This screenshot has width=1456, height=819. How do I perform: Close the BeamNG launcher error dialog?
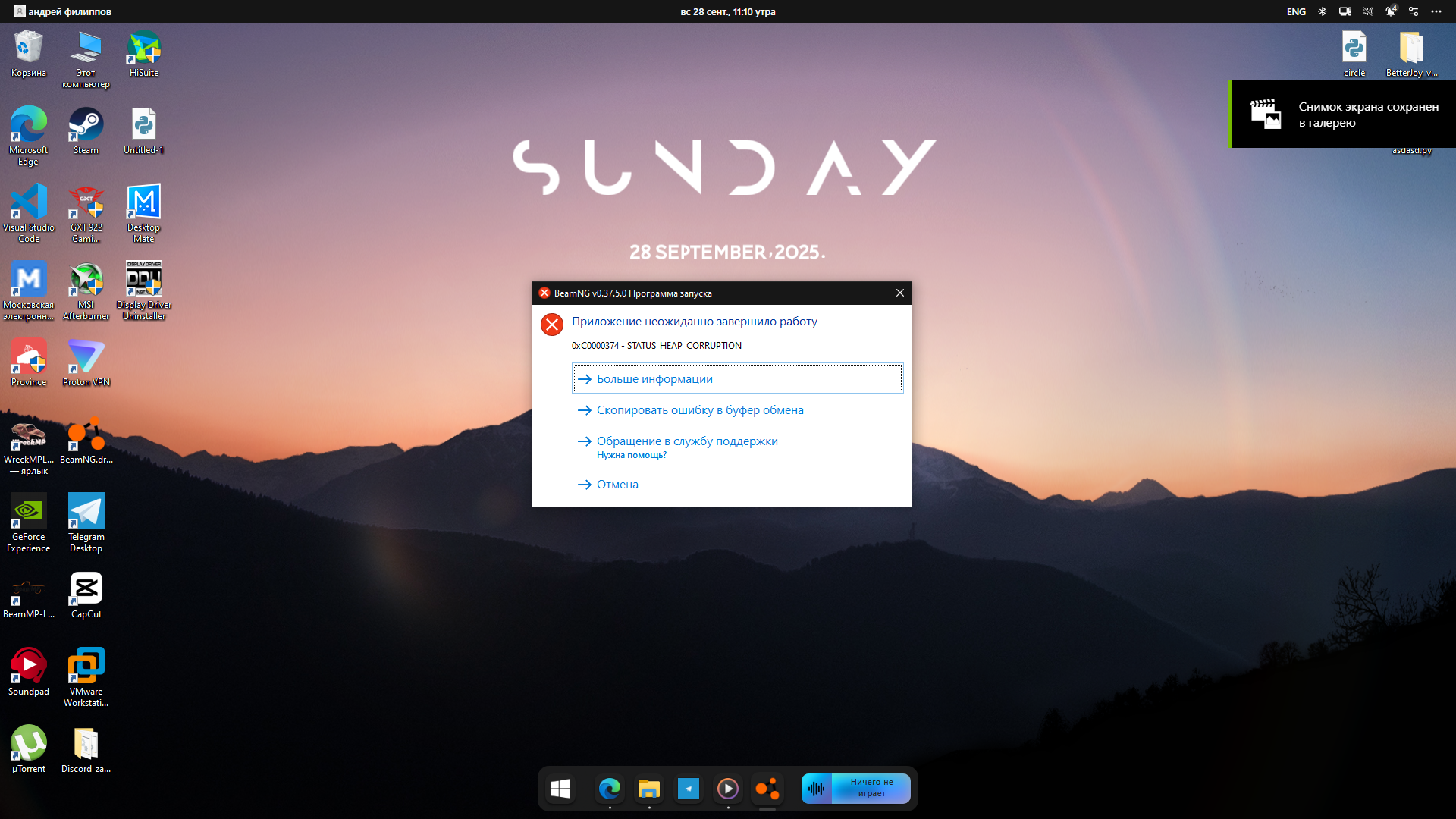click(x=899, y=293)
